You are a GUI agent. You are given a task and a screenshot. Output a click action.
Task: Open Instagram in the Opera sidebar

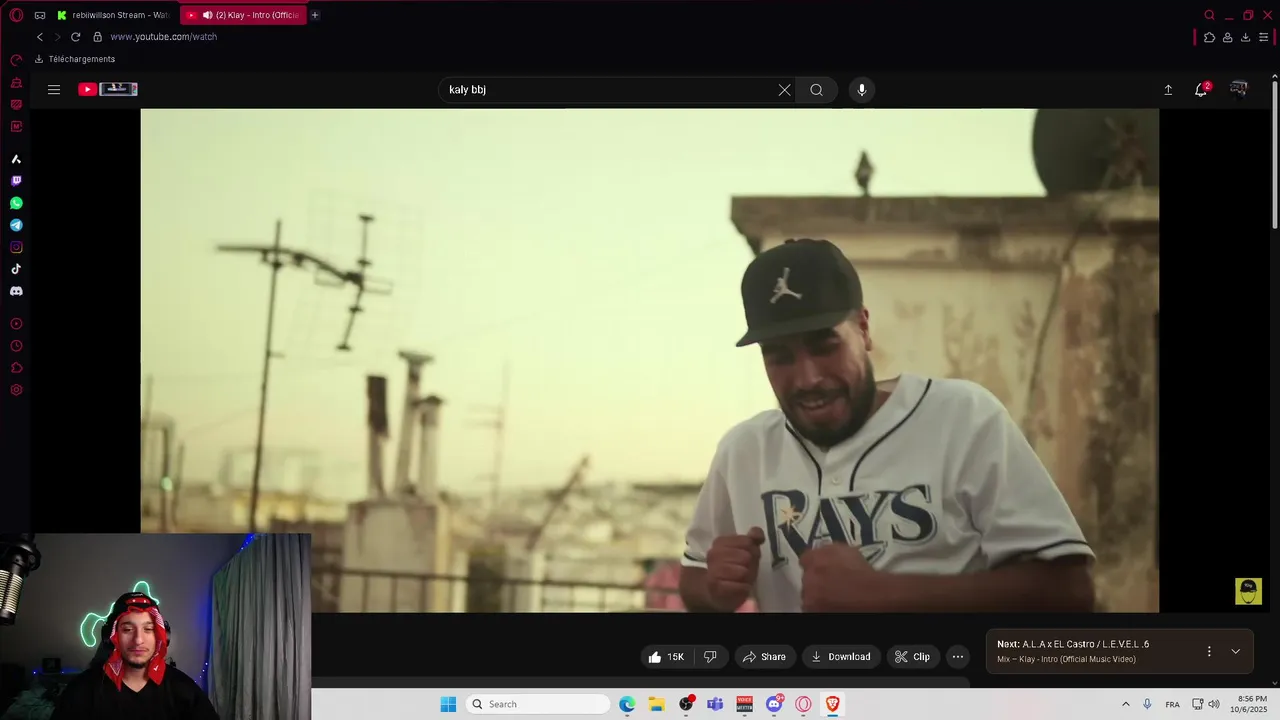pyautogui.click(x=16, y=247)
